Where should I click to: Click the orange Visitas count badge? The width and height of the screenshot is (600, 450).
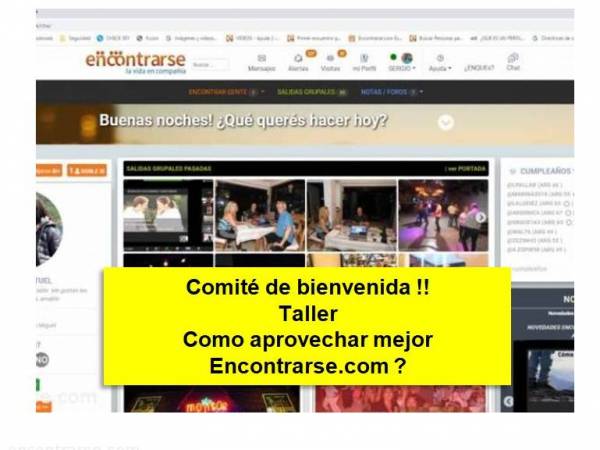342,54
